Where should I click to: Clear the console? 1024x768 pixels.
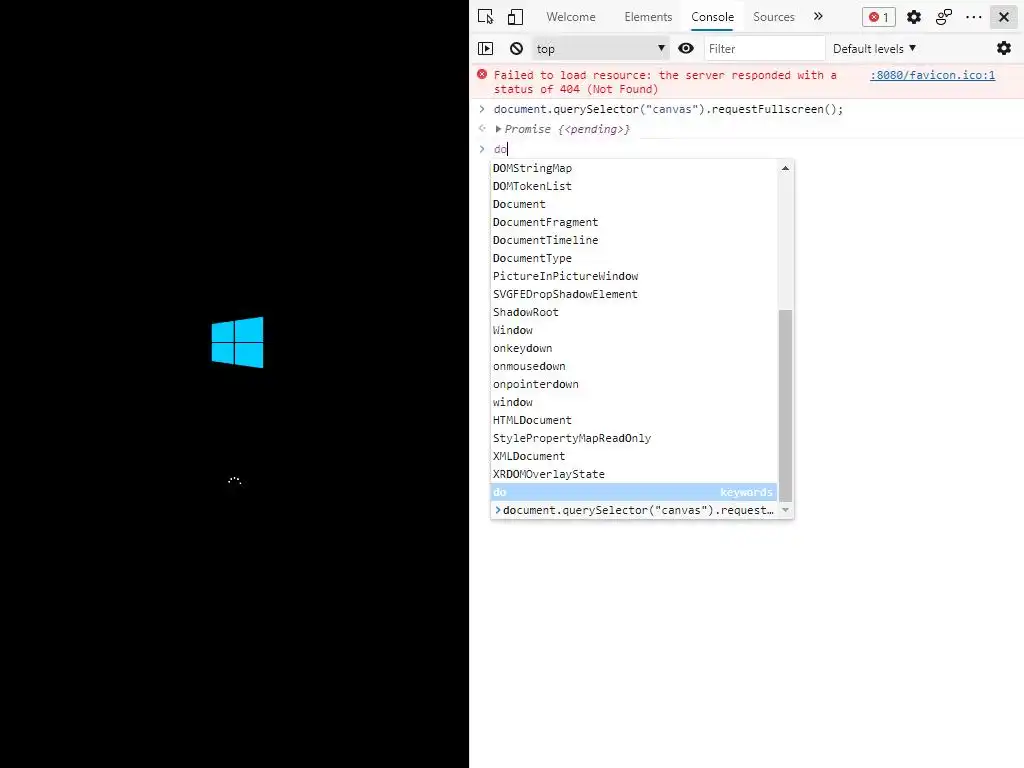516,48
